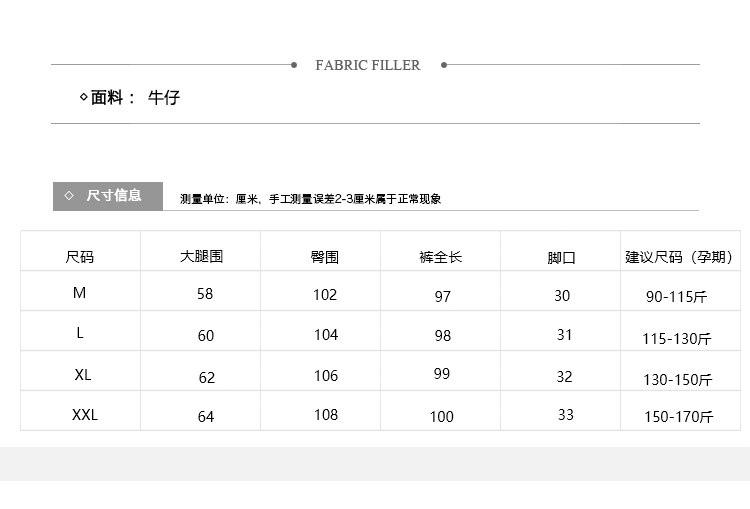Screen dimensions: 750x509
Task: Select the 大腿围 column header
Action: point(202,256)
